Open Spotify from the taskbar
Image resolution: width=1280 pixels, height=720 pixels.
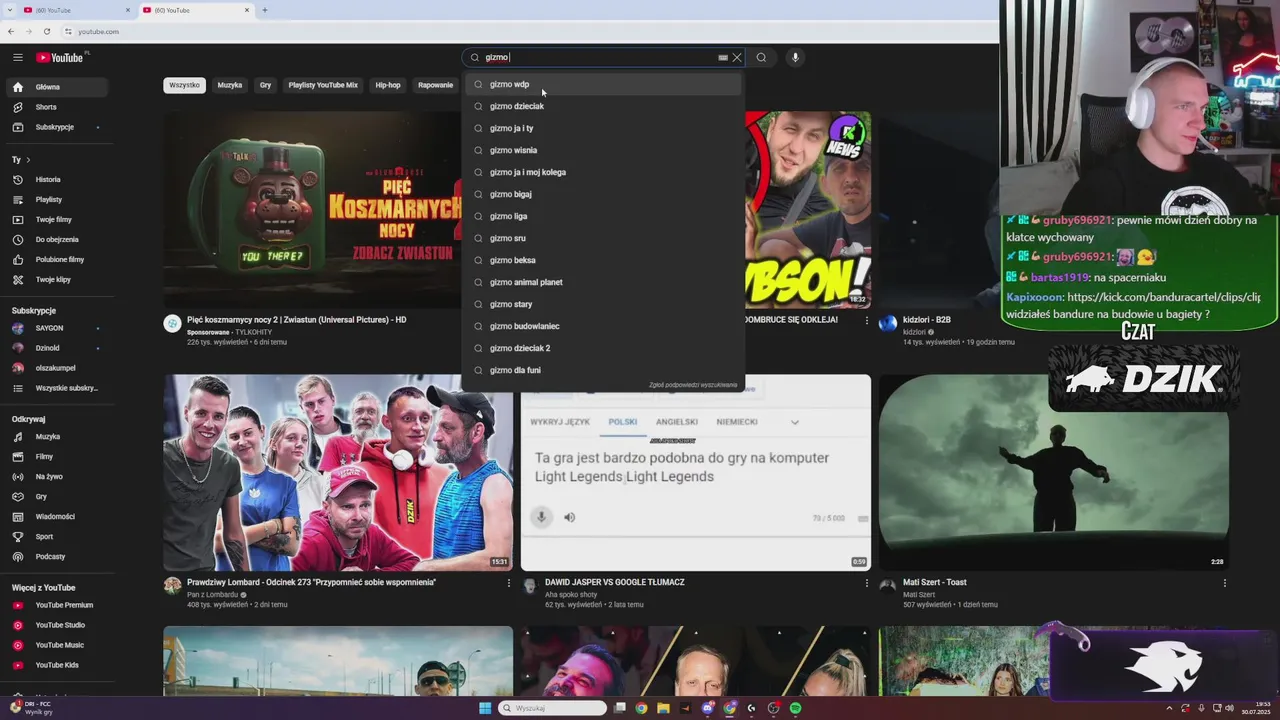click(795, 708)
